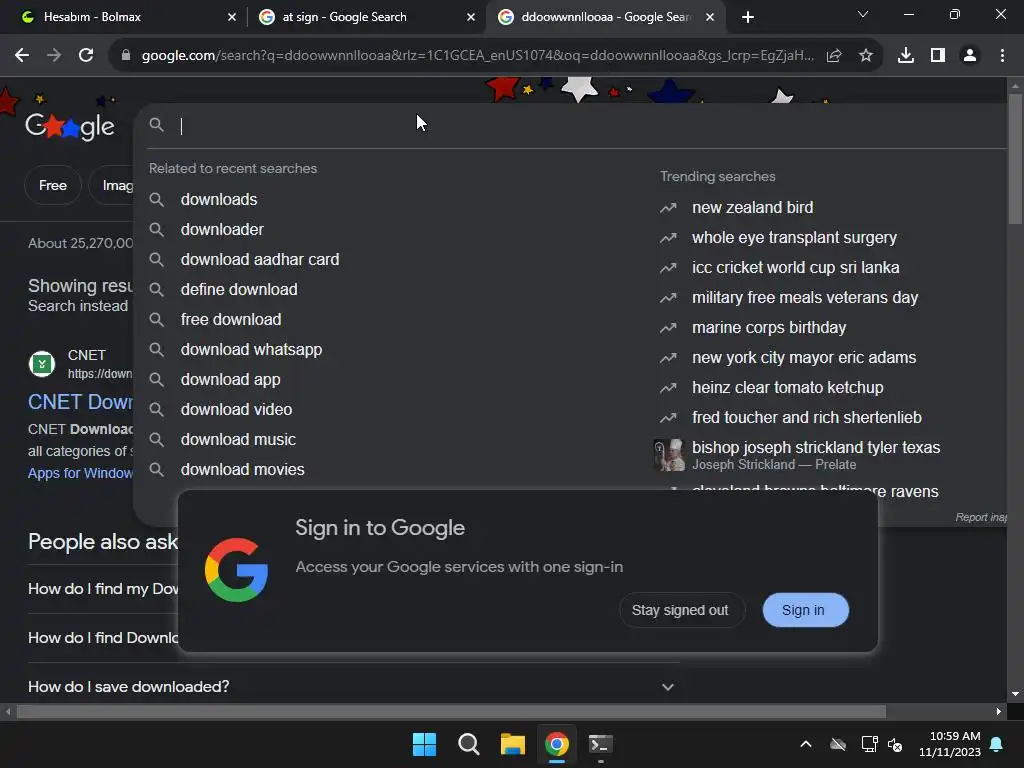Viewport: 1024px width, 768px height.
Task: Select the downloads suggestion
Action: pos(219,199)
